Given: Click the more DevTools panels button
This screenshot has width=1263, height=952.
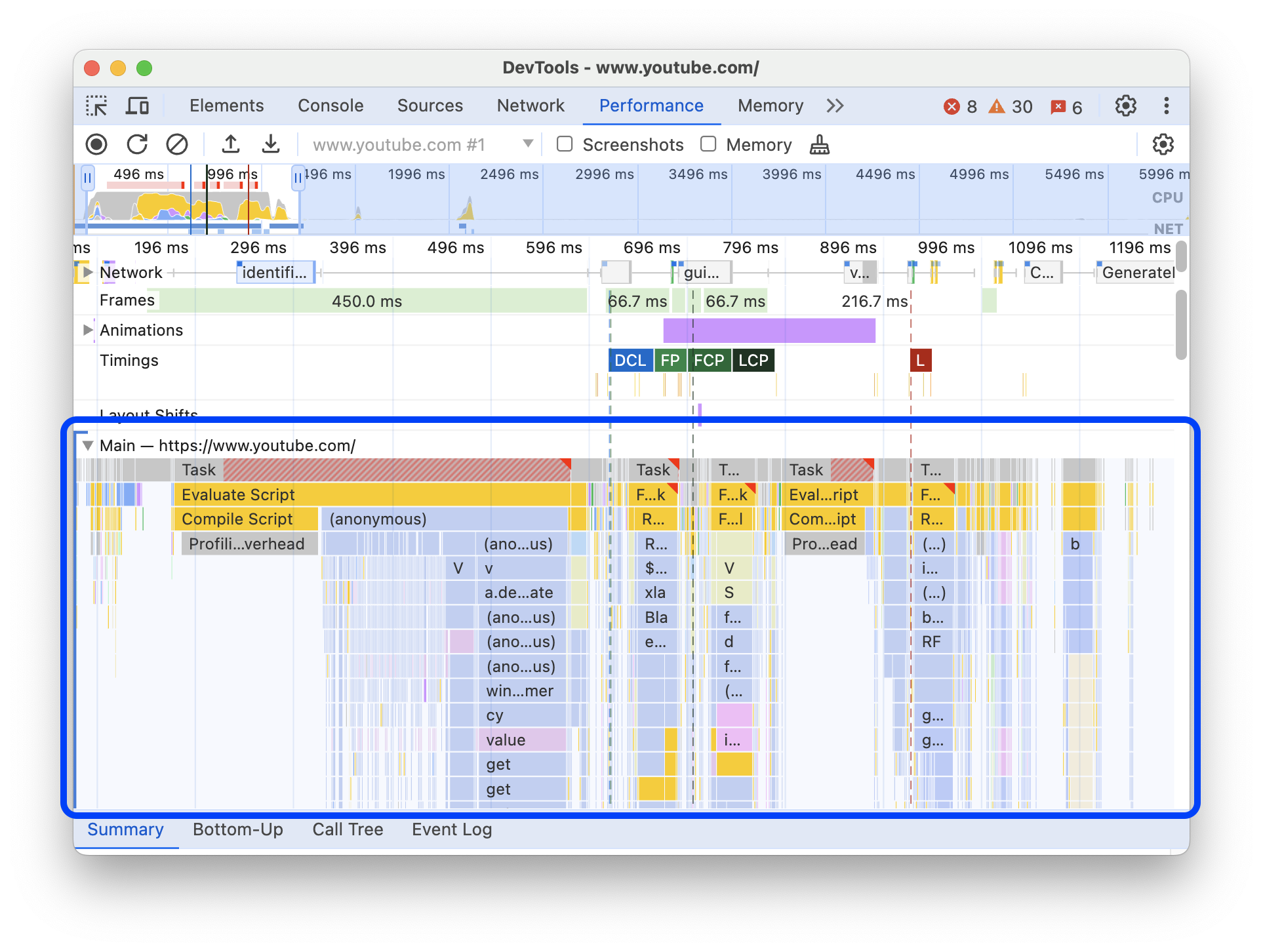Looking at the screenshot, I should point(836,105).
